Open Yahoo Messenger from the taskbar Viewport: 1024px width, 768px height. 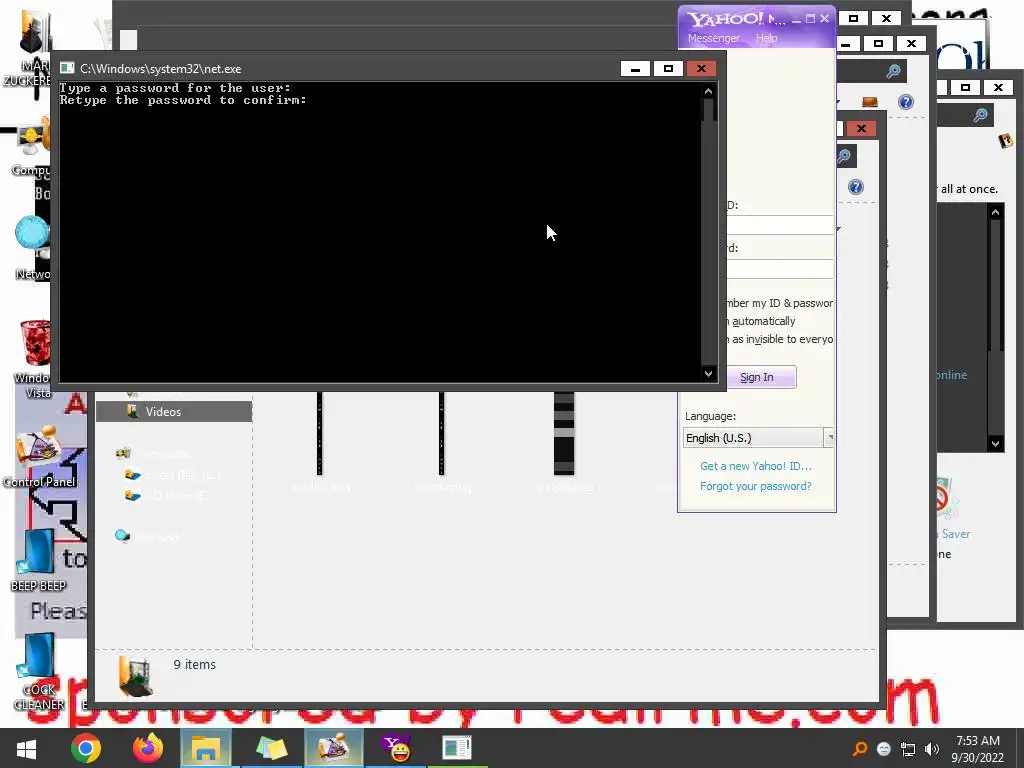pos(396,748)
